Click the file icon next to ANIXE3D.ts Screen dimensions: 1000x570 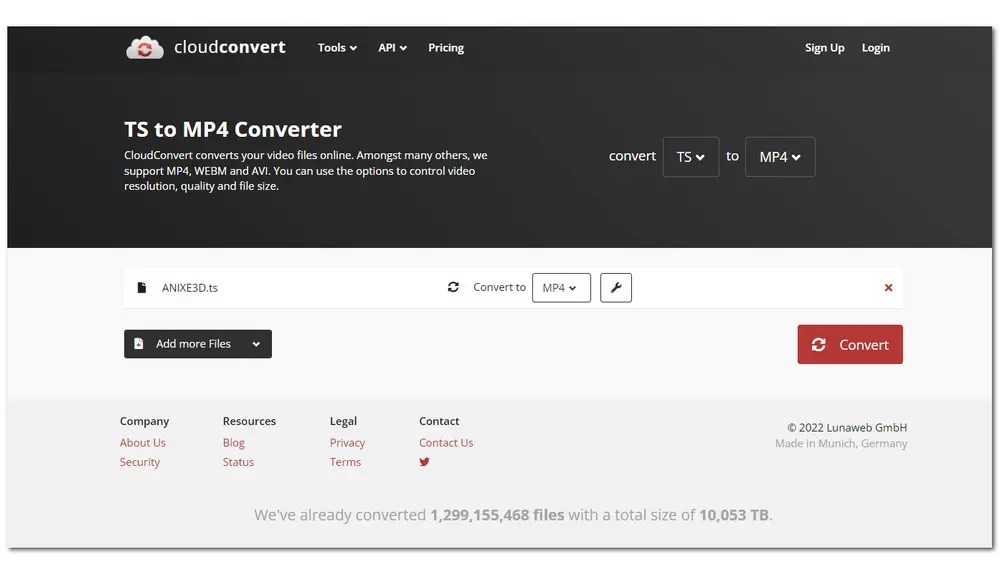click(x=142, y=288)
